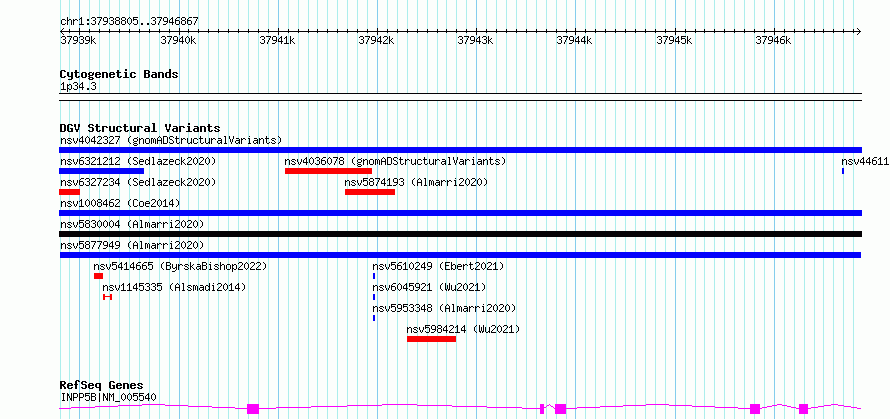Select nsv5984214 (Wu2021) label
890x419 pixels.
(x=463, y=329)
